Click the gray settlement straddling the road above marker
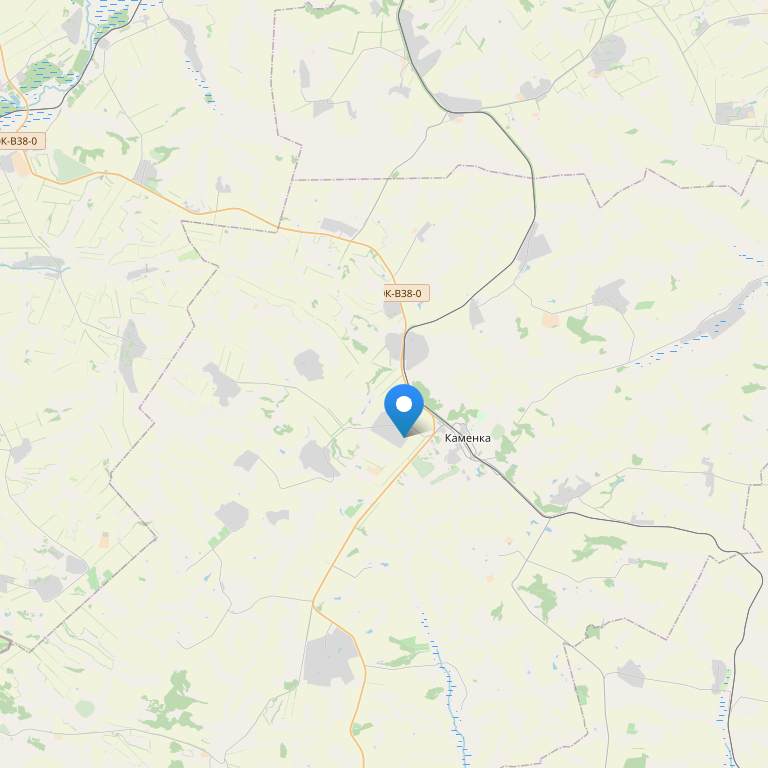The image size is (768, 768). pyautogui.click(x=408, y=350)
